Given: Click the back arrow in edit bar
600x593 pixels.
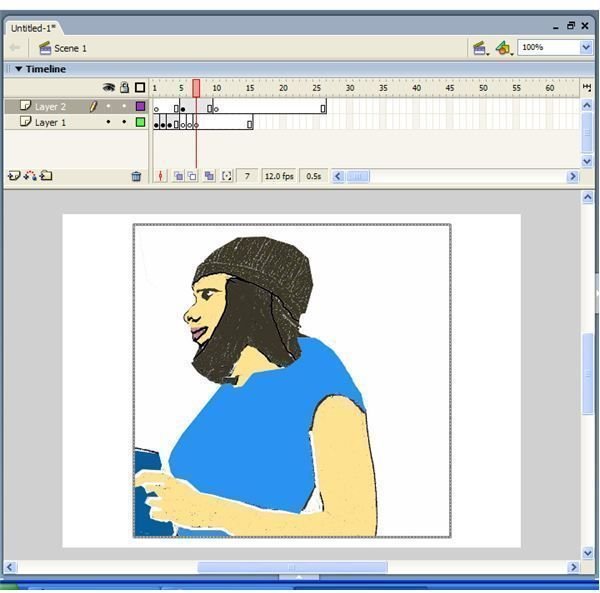Looking at the screenshot, I should click(x=15, y=48).
